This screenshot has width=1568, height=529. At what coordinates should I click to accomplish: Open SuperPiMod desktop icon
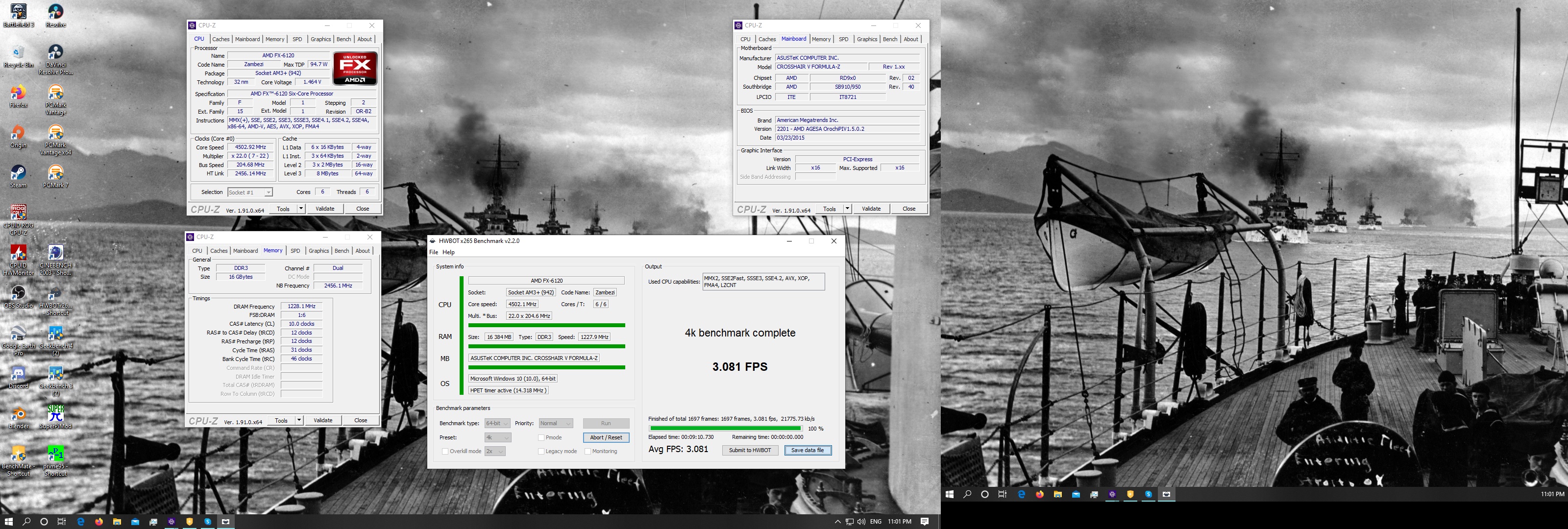[x=55, y=418]
